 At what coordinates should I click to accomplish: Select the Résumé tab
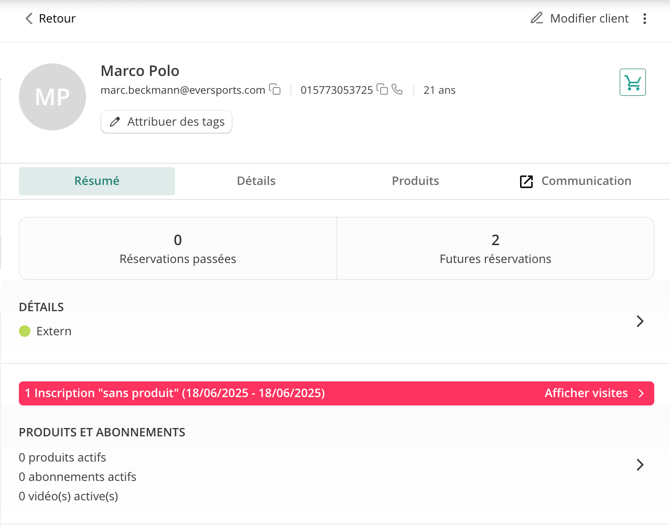click(97, 181)
